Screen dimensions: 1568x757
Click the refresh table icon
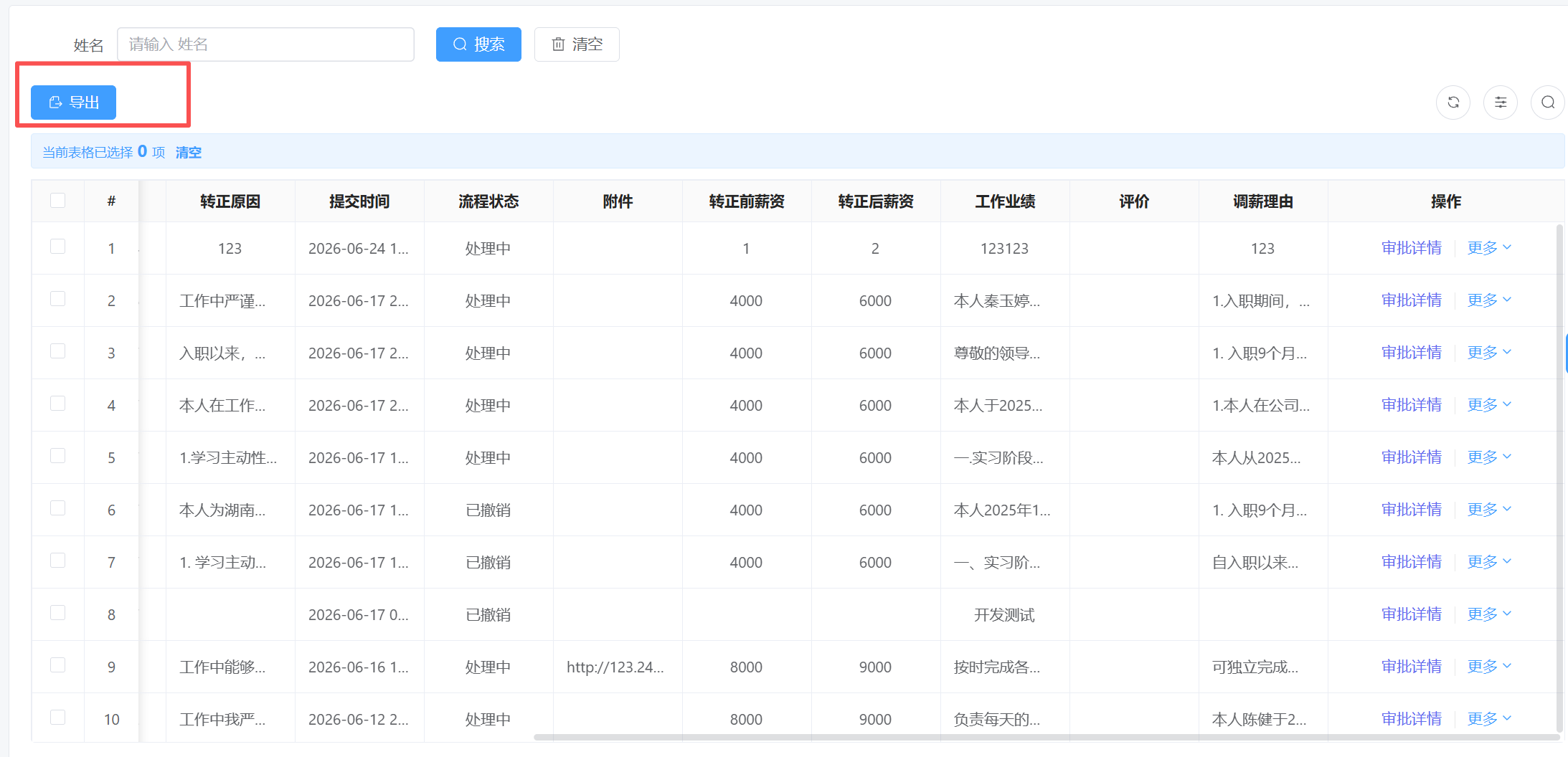1453,103
